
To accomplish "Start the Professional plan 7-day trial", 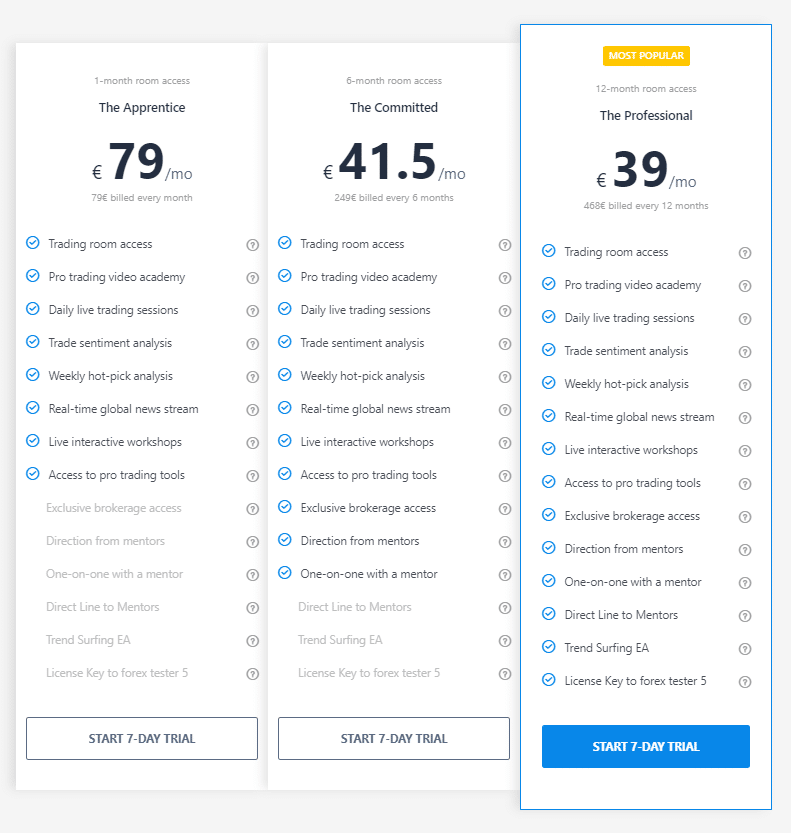I will tap(645, 747).
